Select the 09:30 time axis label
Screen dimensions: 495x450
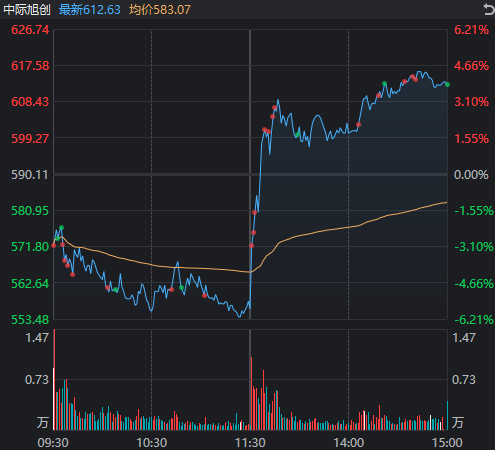(53, 443)
